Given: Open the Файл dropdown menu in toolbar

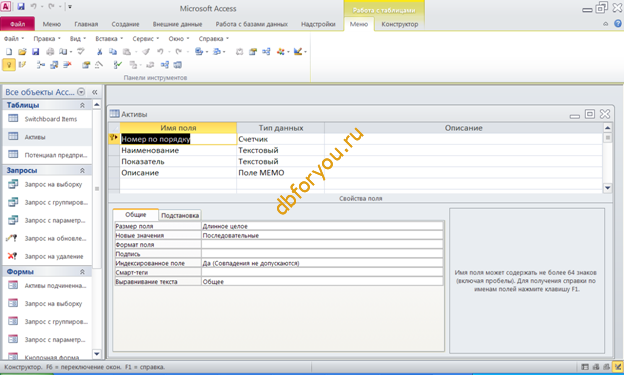Looking at the screenshot, I should pos(14,39).
